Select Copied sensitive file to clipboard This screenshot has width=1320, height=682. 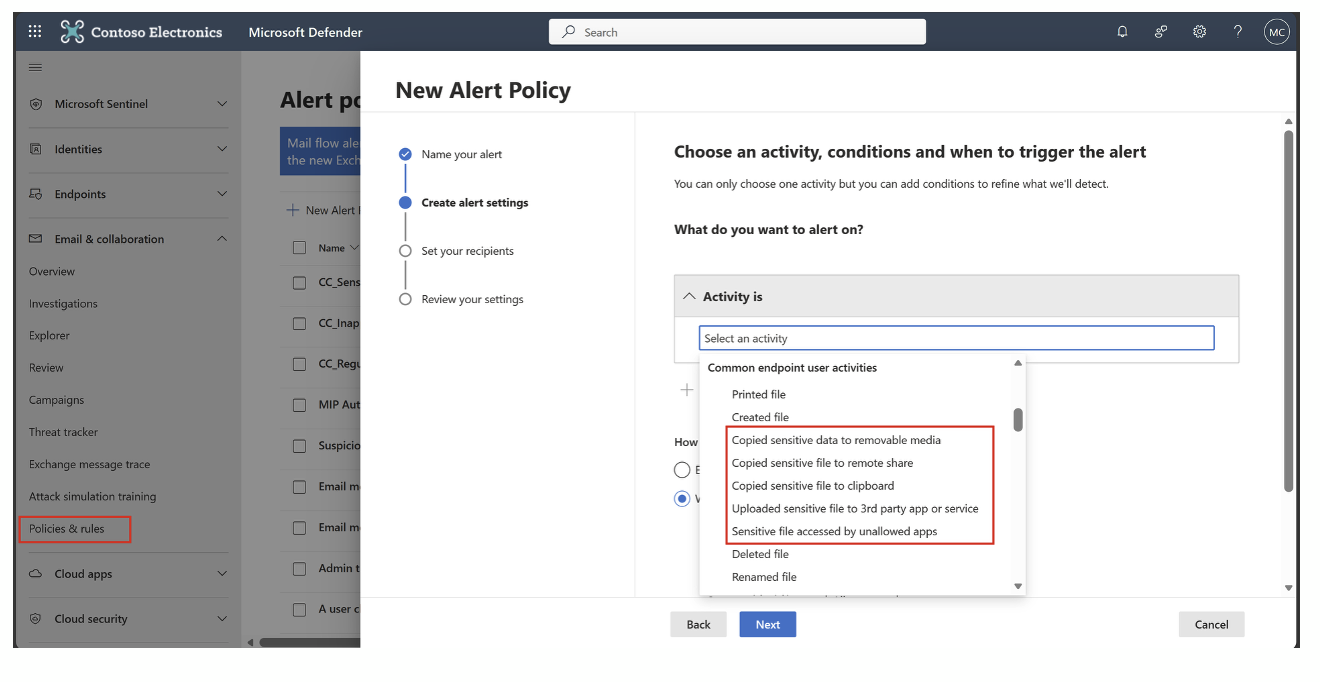point(812,486)
